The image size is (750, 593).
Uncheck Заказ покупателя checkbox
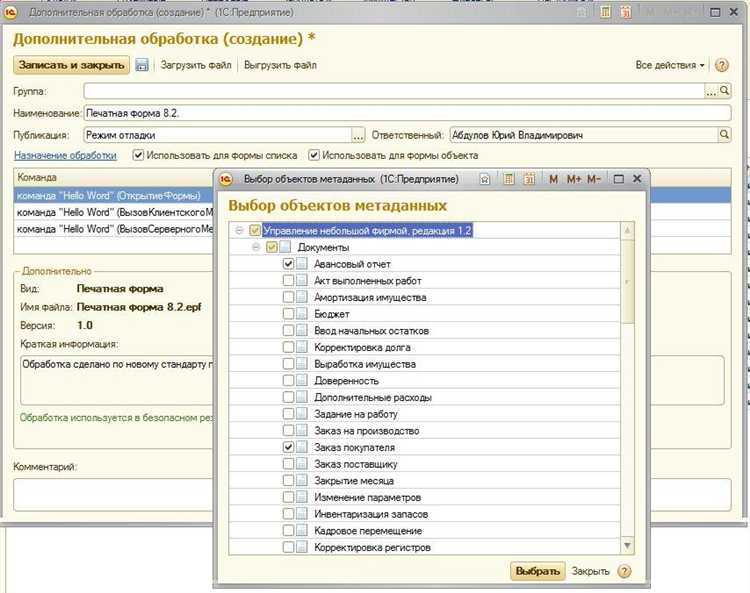coord(288,448)
